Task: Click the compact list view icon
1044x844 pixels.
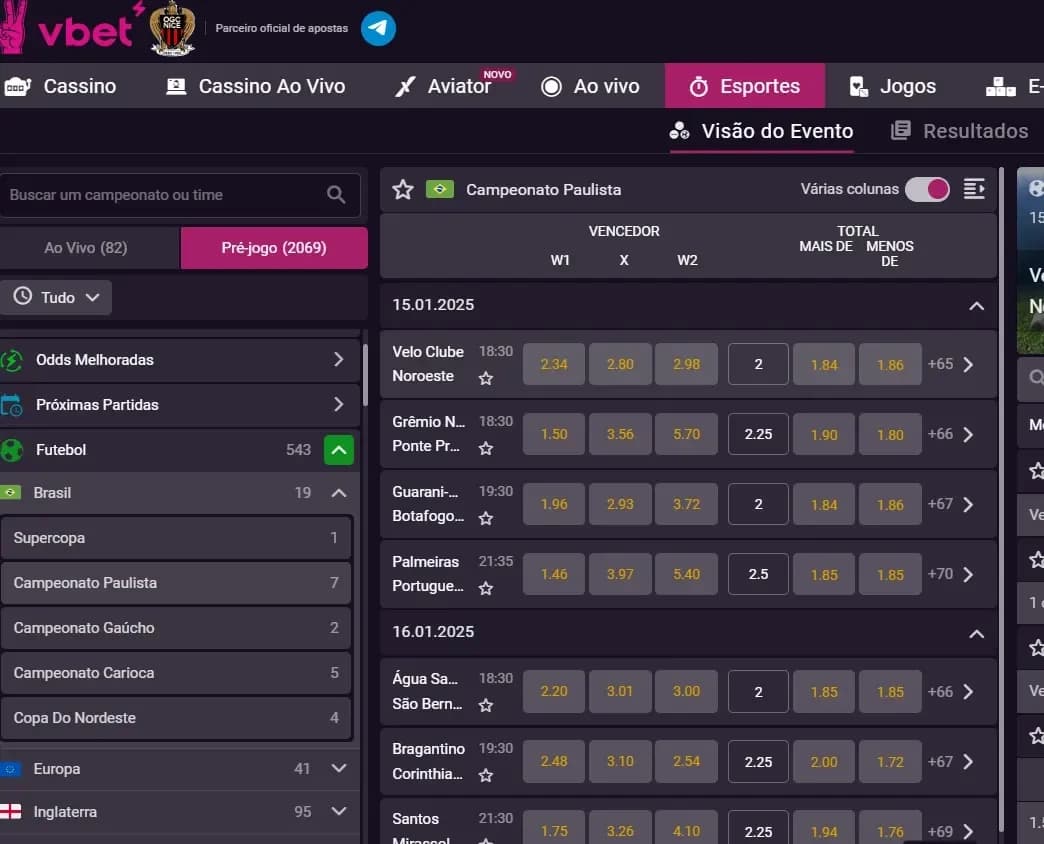Action: 974,189
